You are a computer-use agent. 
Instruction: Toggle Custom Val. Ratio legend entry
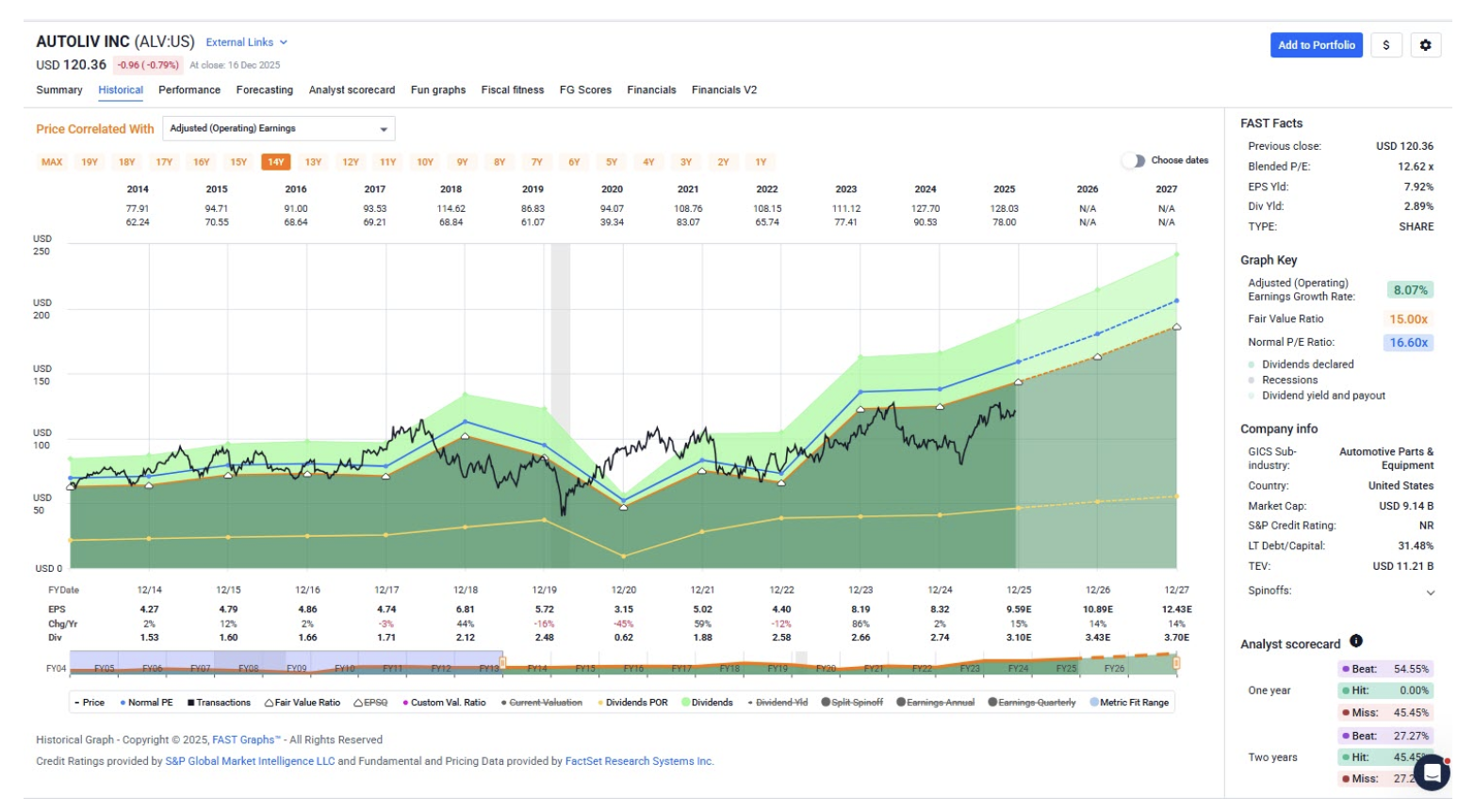coord(444,703)
